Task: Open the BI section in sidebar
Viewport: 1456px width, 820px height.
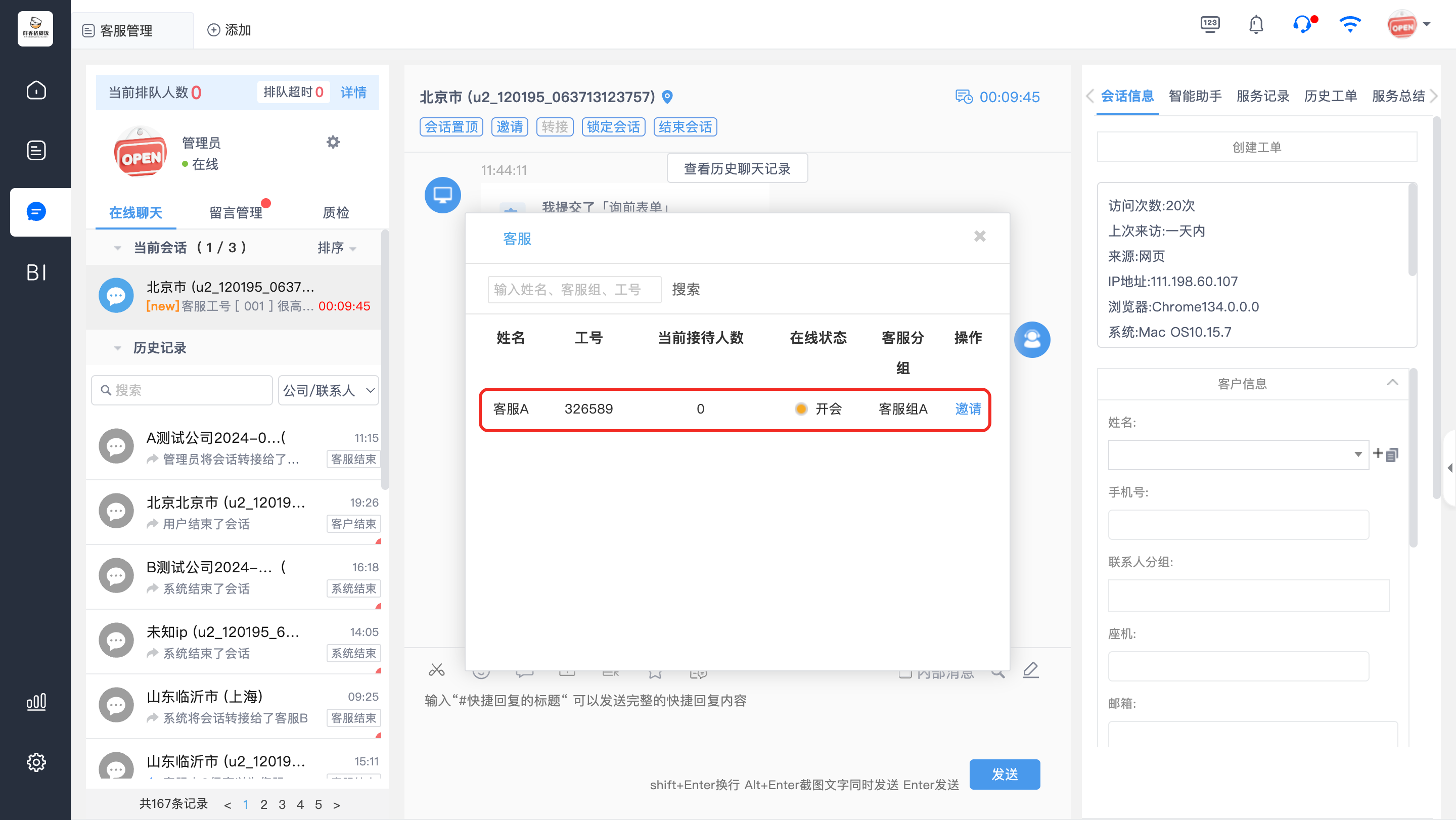Action: click(36, 272)
